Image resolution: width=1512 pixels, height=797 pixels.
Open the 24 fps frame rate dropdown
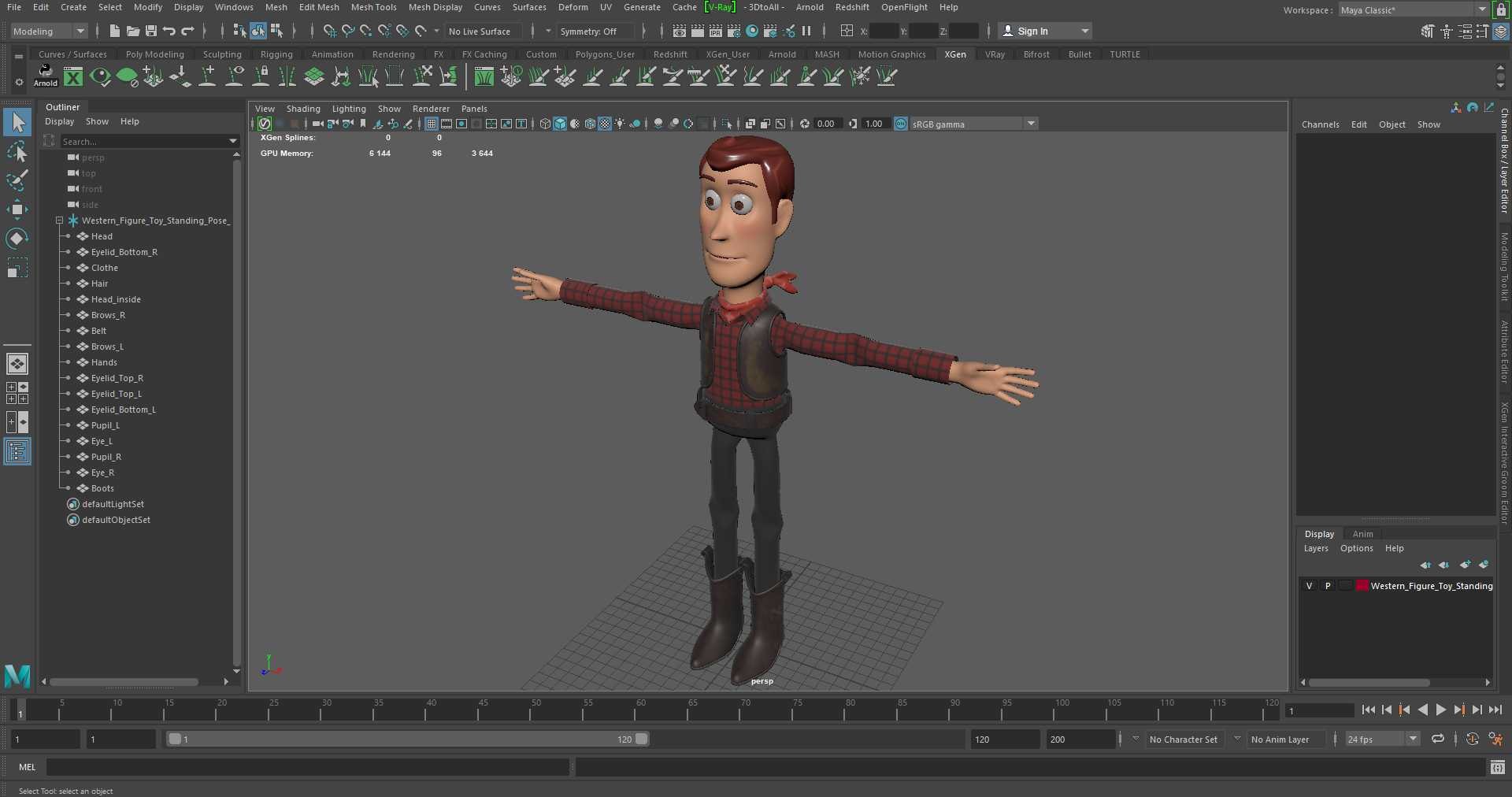(x=1382, y=739)
